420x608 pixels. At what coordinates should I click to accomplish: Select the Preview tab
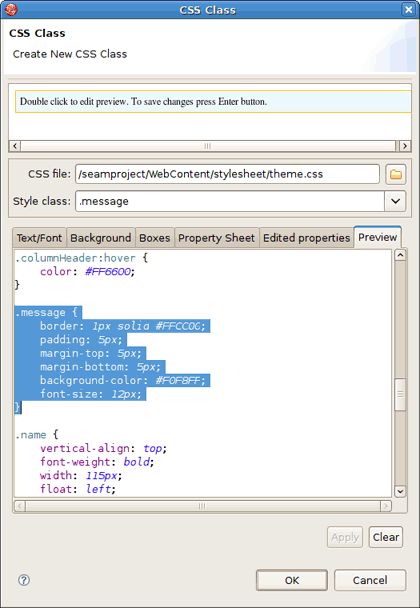pos(377,237)
